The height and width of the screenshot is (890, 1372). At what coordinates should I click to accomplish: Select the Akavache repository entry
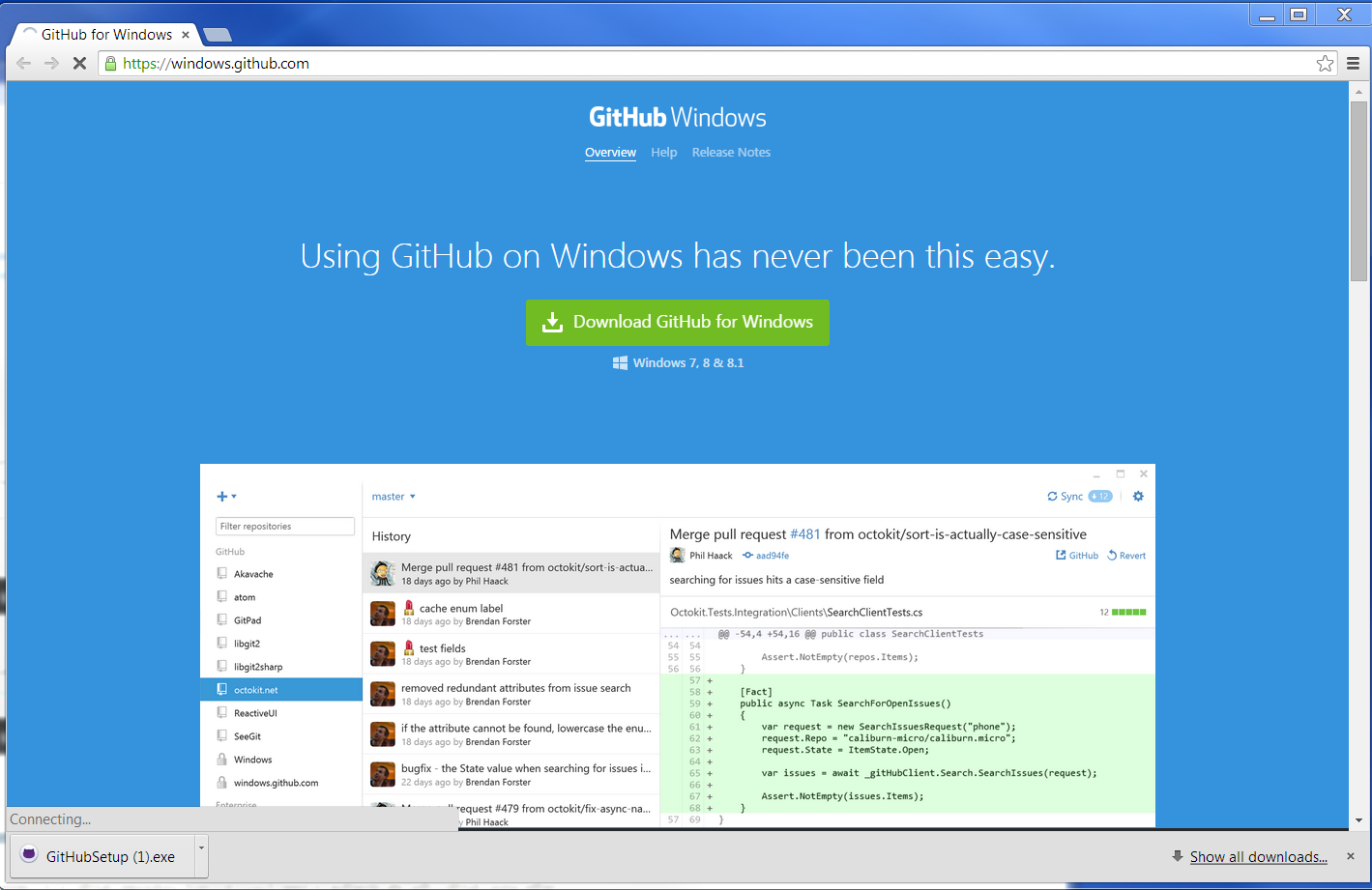281,574
